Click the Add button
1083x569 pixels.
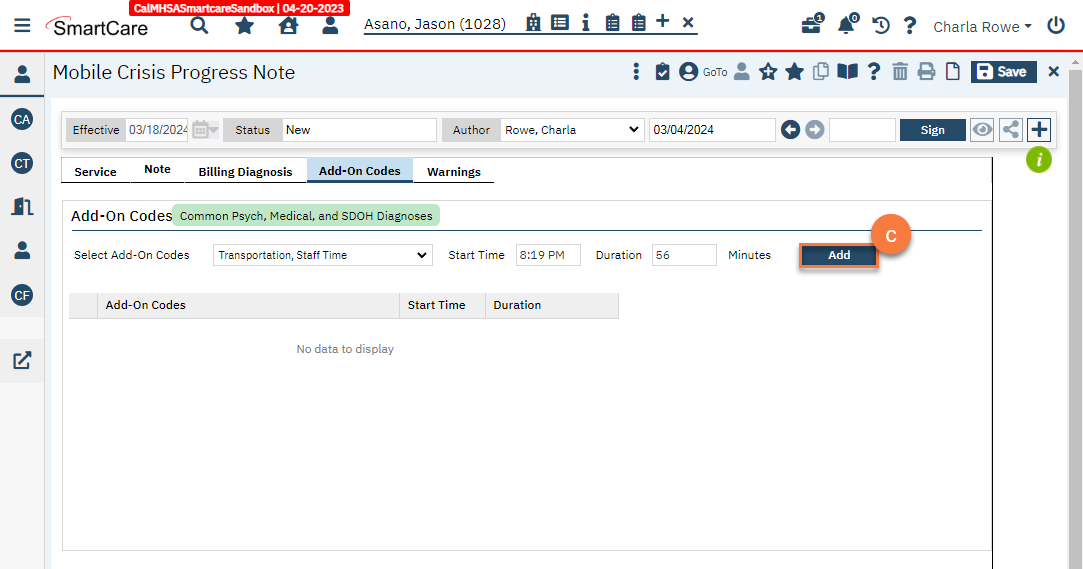(x=838, y=255)
